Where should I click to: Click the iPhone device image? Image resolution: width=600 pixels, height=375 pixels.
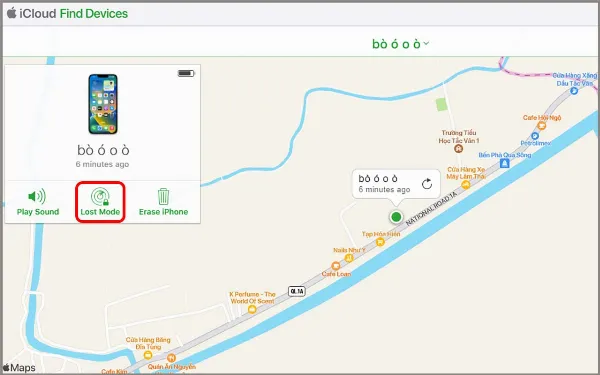[103, 104]
